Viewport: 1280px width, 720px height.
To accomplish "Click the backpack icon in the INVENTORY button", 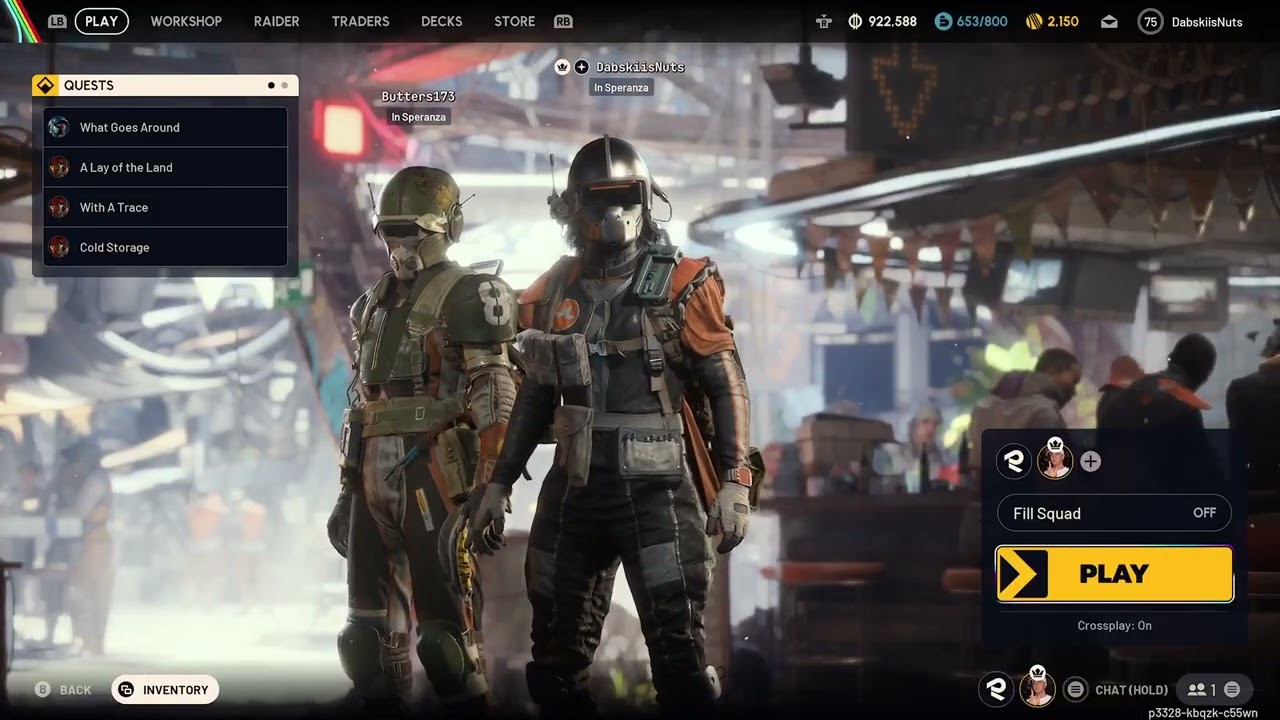I will click(x=126, y=689).
